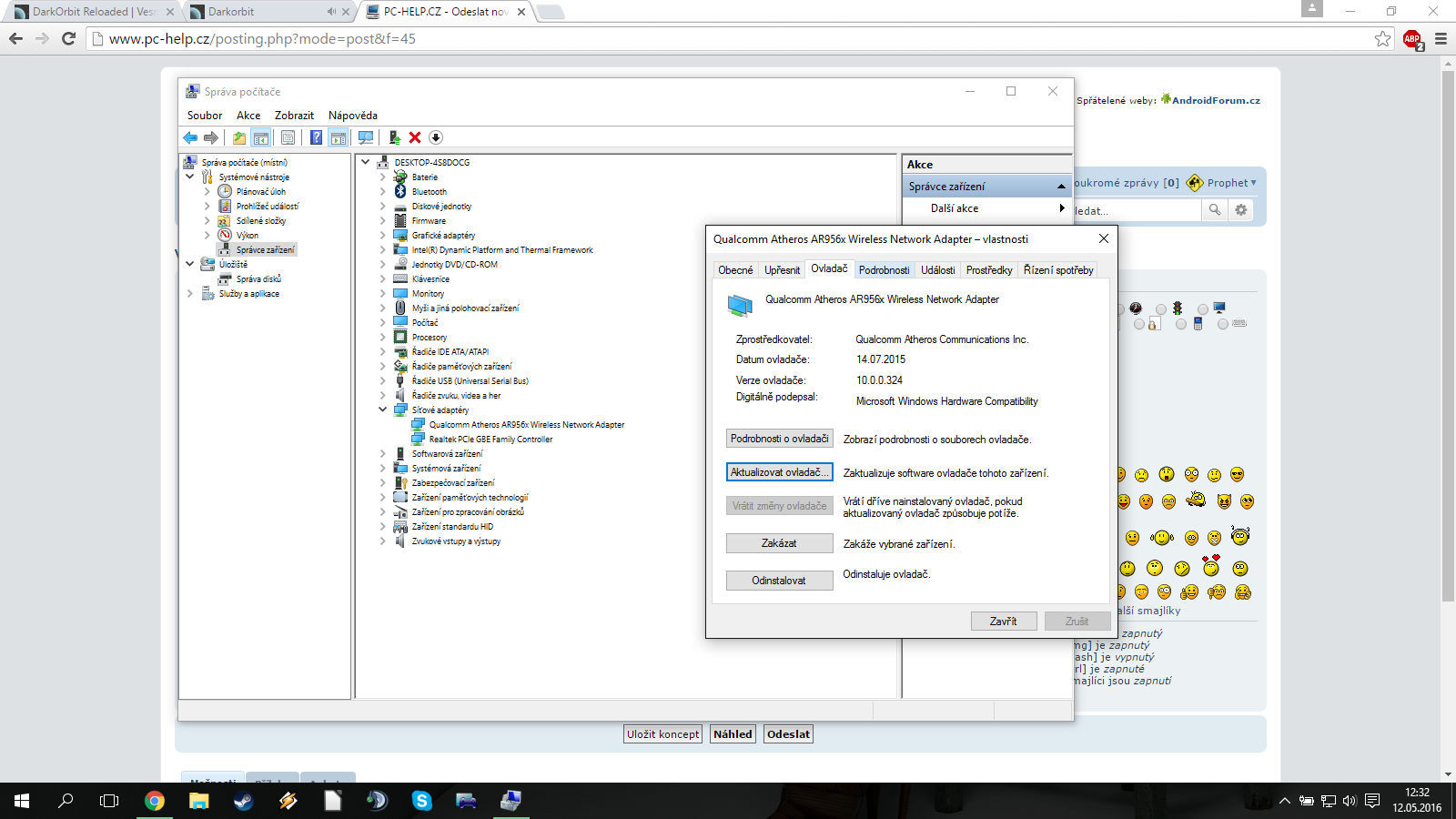Viewport: 1456px width, 819px height.
Task: Click the black down-arrow disable device icon
Action: click(x=436, y=137)
